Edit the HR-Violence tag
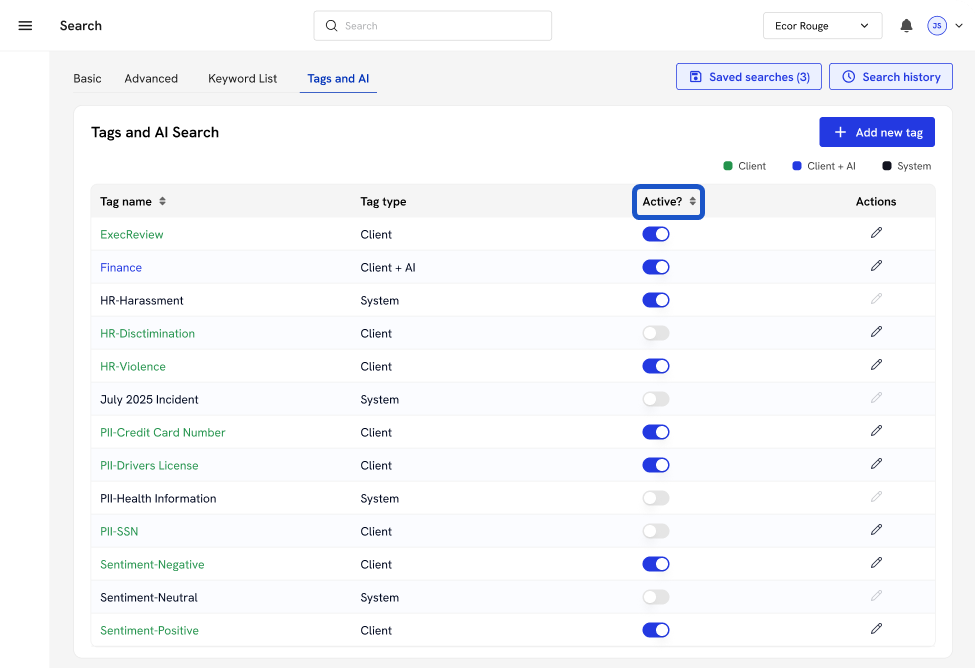The image size is (975, 668). tap(876, 365)
